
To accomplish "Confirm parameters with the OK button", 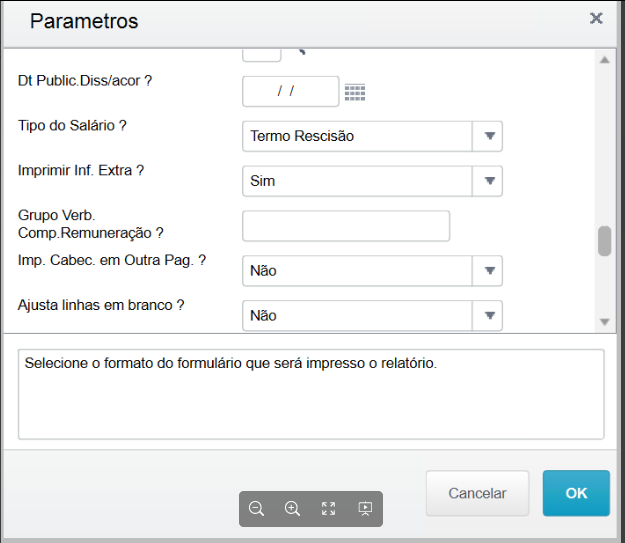I will (x=576, y=493).
